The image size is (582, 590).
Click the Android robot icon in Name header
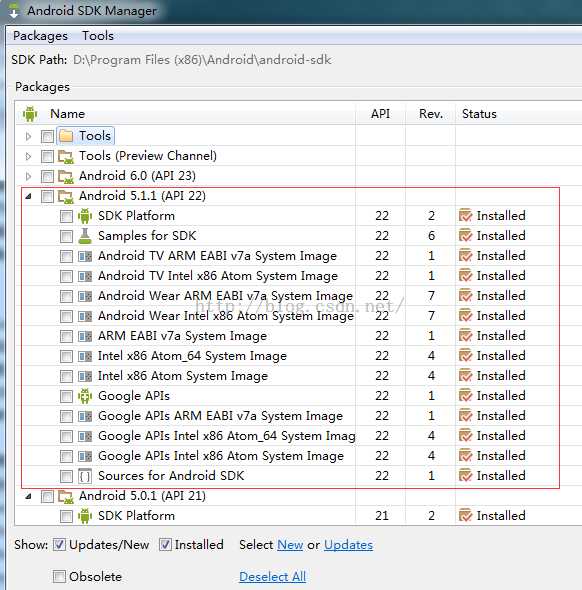30,114
